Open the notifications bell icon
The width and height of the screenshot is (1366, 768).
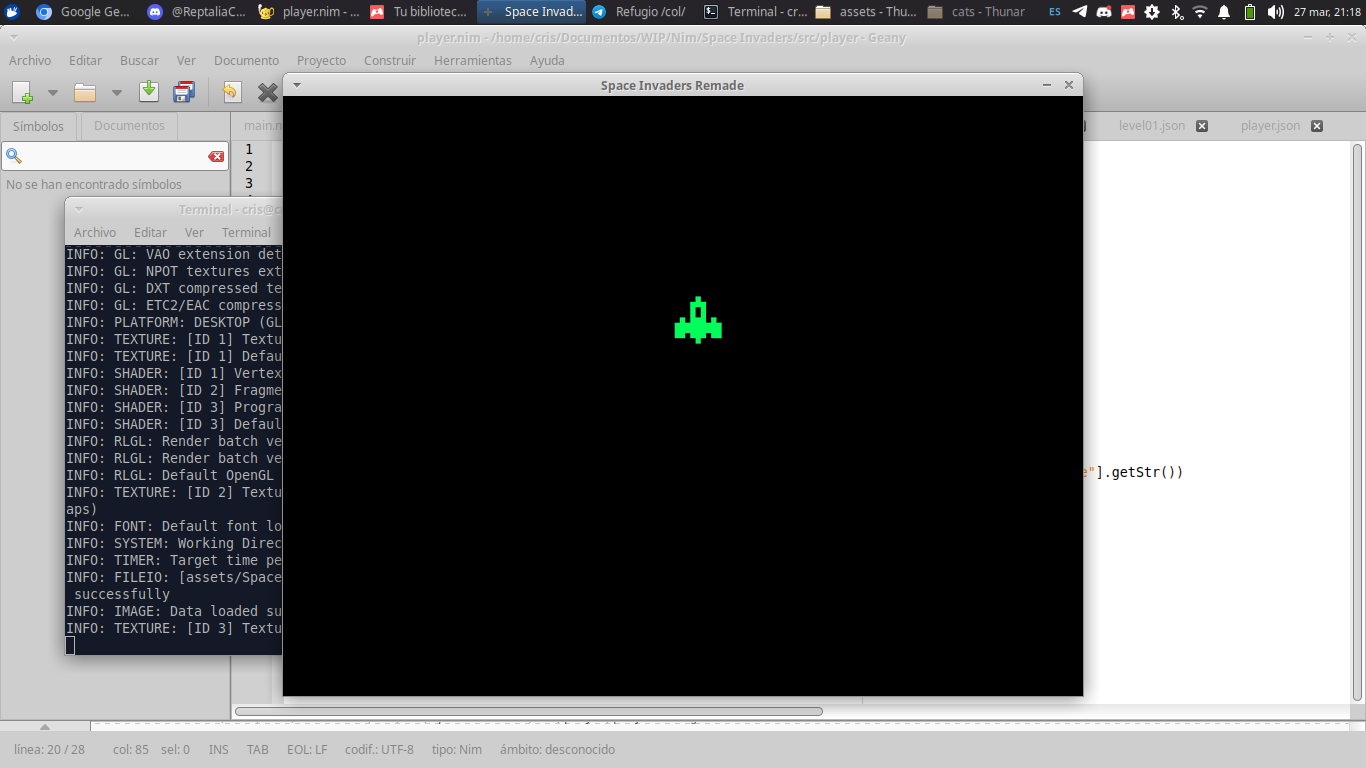pos(1225,12)
